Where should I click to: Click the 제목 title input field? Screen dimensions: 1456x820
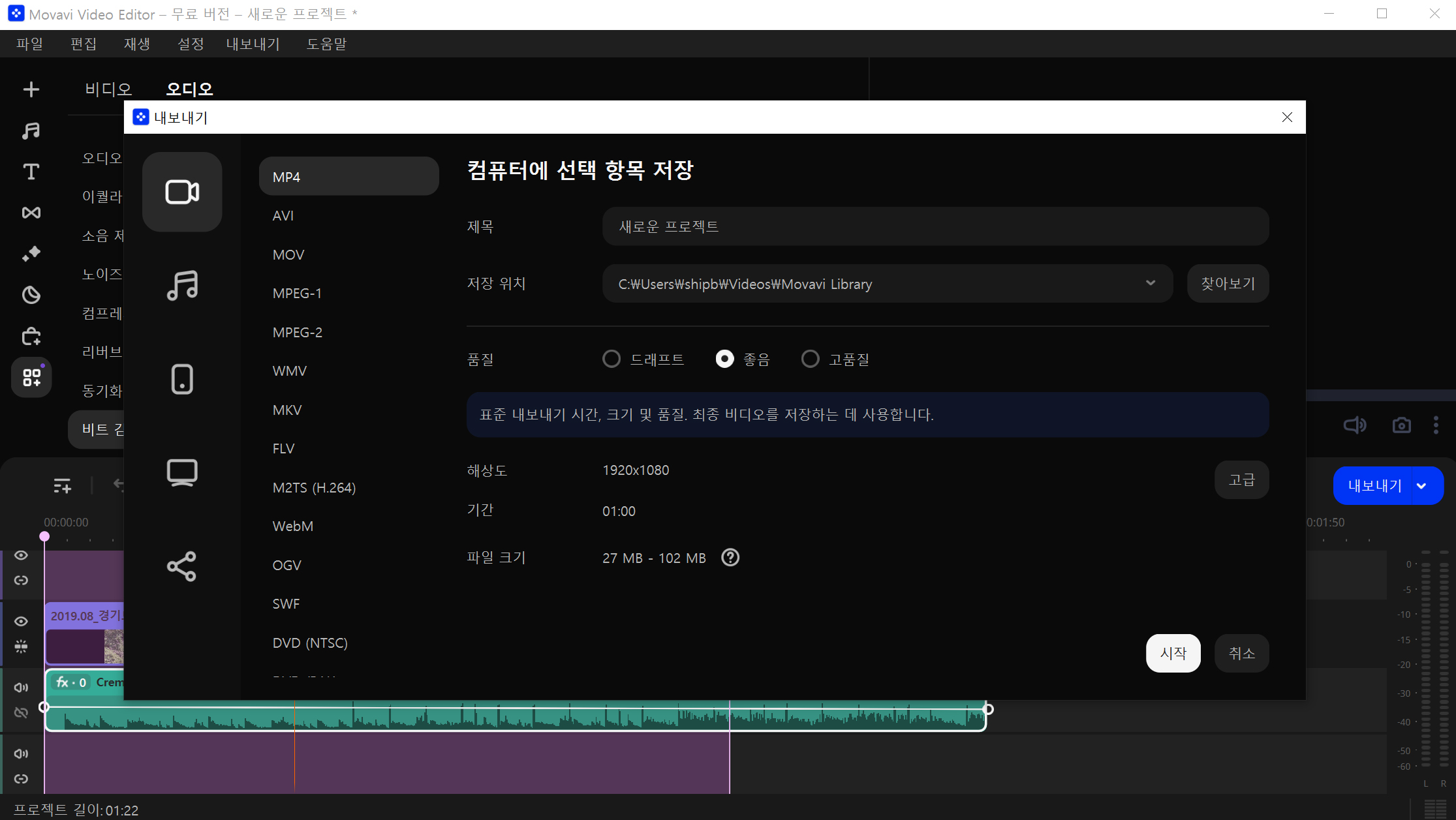[x=935, y=226]
